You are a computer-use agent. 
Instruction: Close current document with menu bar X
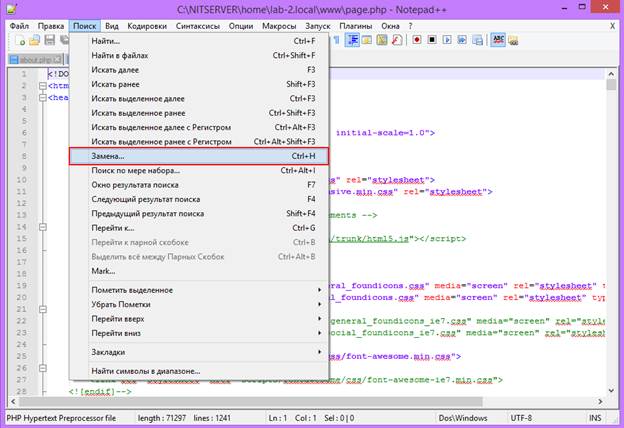612,26
